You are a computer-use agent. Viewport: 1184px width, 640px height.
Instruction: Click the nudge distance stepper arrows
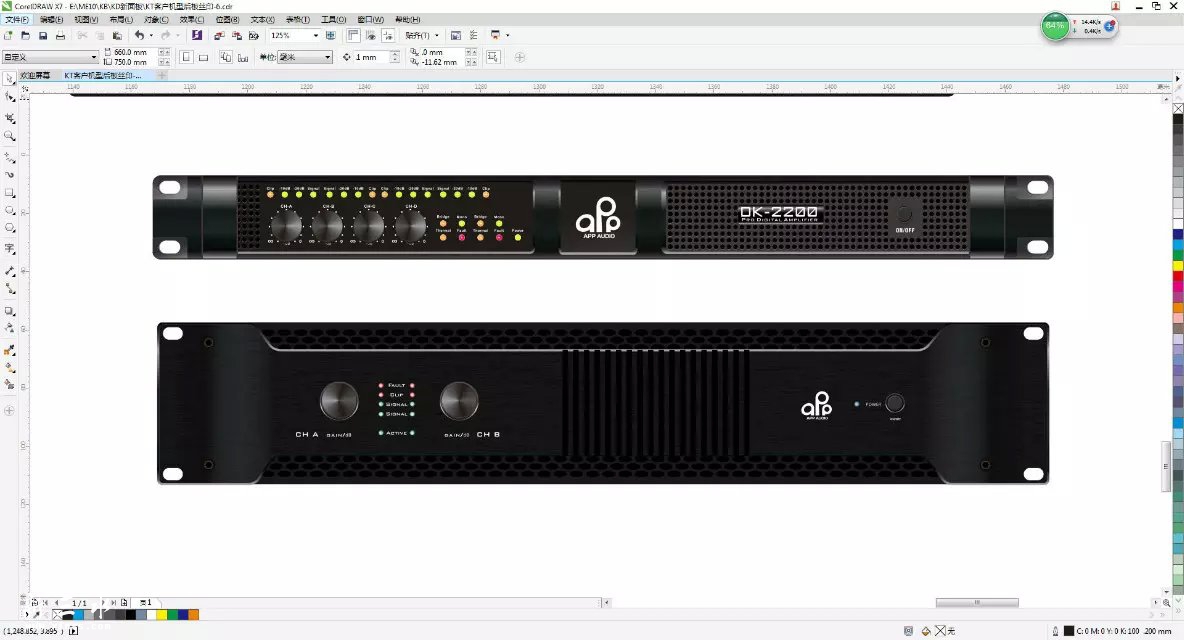pos(395,57)
